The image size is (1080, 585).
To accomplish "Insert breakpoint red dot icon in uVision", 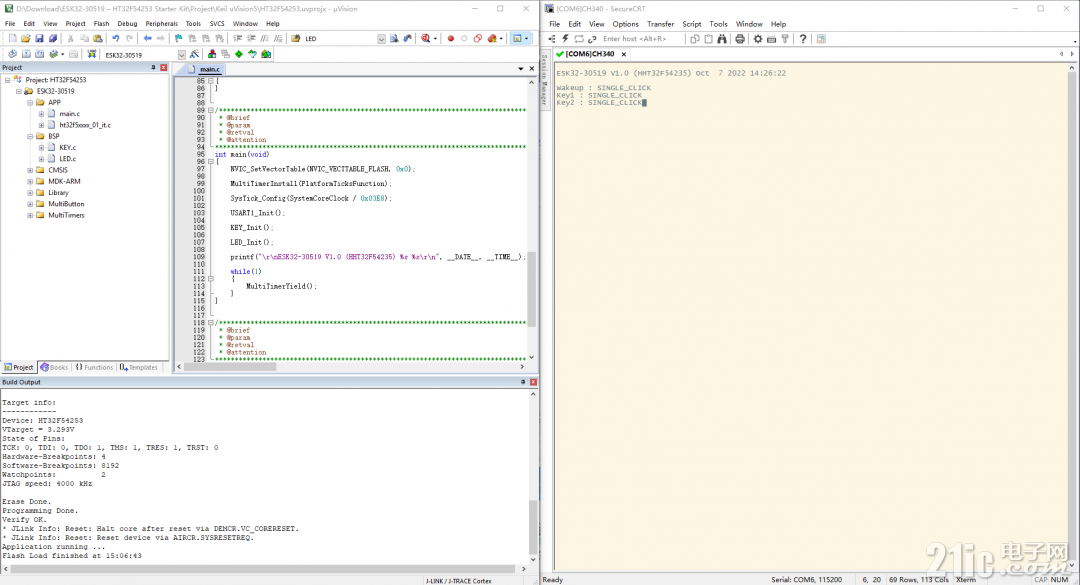I will pos(450,39).
